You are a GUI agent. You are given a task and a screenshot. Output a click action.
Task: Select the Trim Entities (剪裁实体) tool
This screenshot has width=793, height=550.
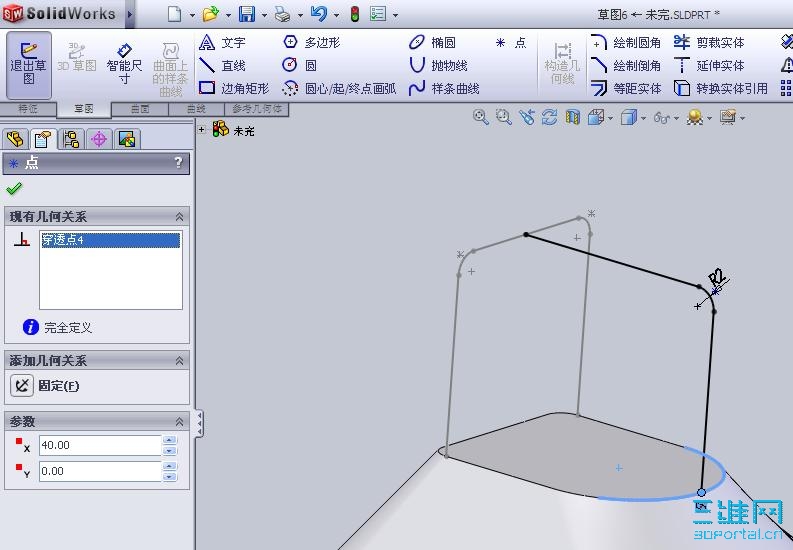709,42
